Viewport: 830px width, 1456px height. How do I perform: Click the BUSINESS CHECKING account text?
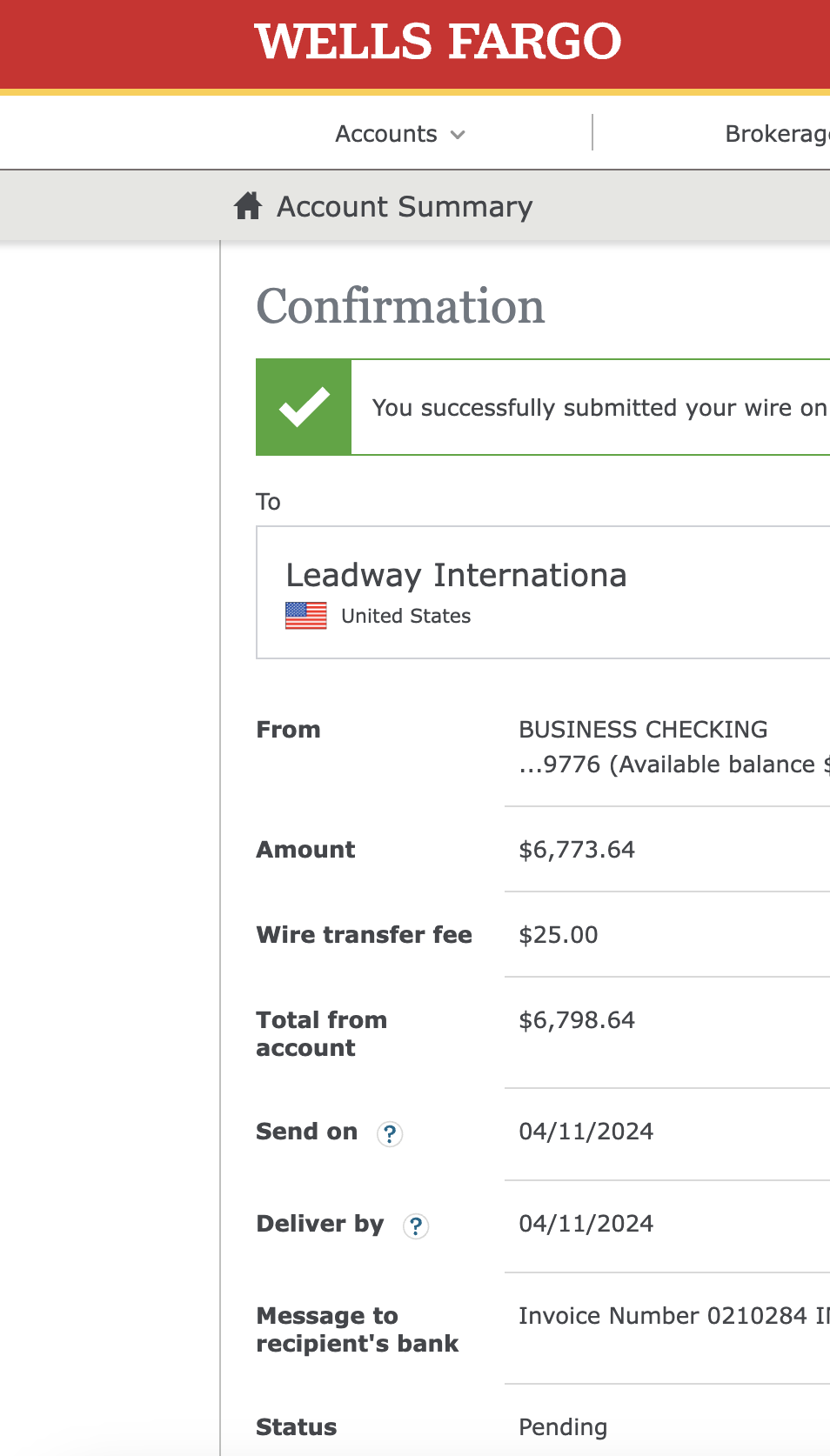click(x=643, y=730)
